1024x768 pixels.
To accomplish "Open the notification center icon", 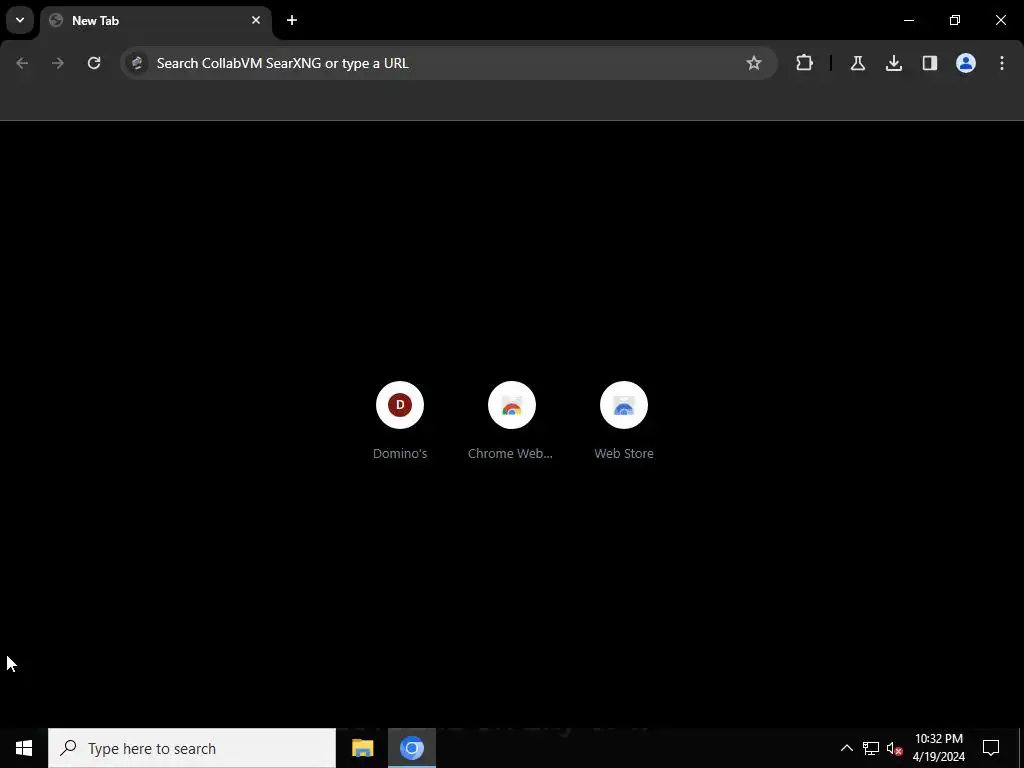I will tap(991, 748).
